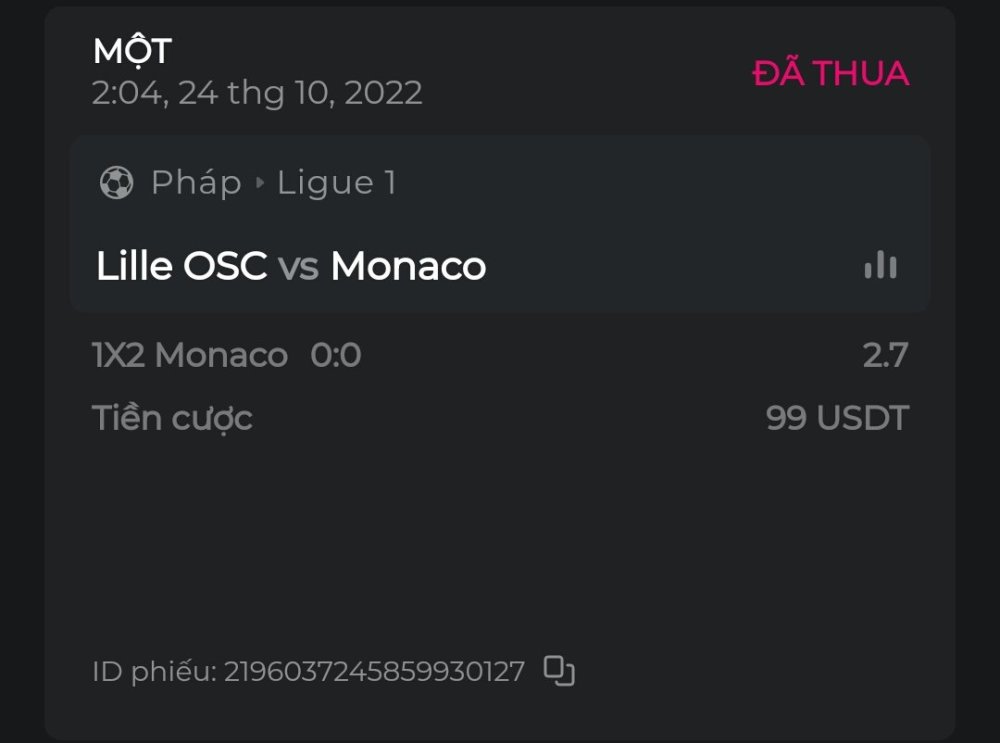Image resolution: width=1000 pixels, height=743 pixels.
Task: Select Monaco in the match title
Action: [x=408, y=266]
